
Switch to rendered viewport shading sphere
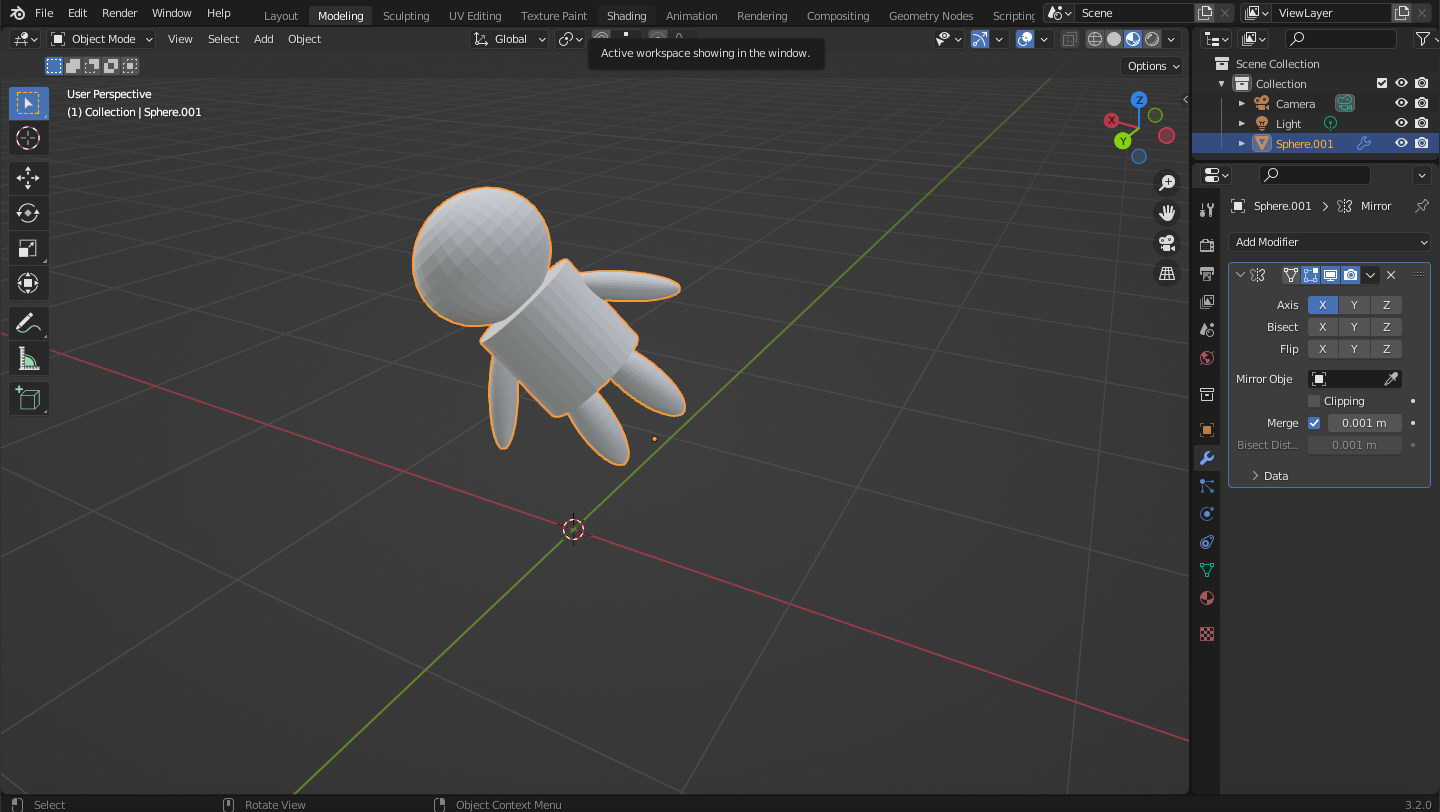(x=1152, y=39)
